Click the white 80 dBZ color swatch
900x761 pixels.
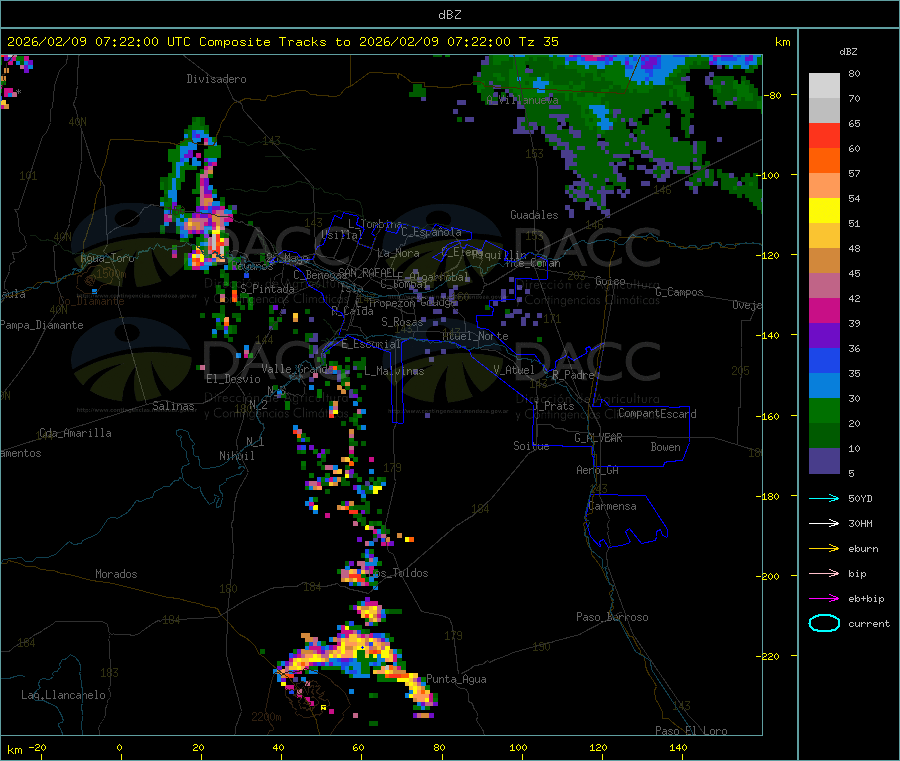point(824,86)
